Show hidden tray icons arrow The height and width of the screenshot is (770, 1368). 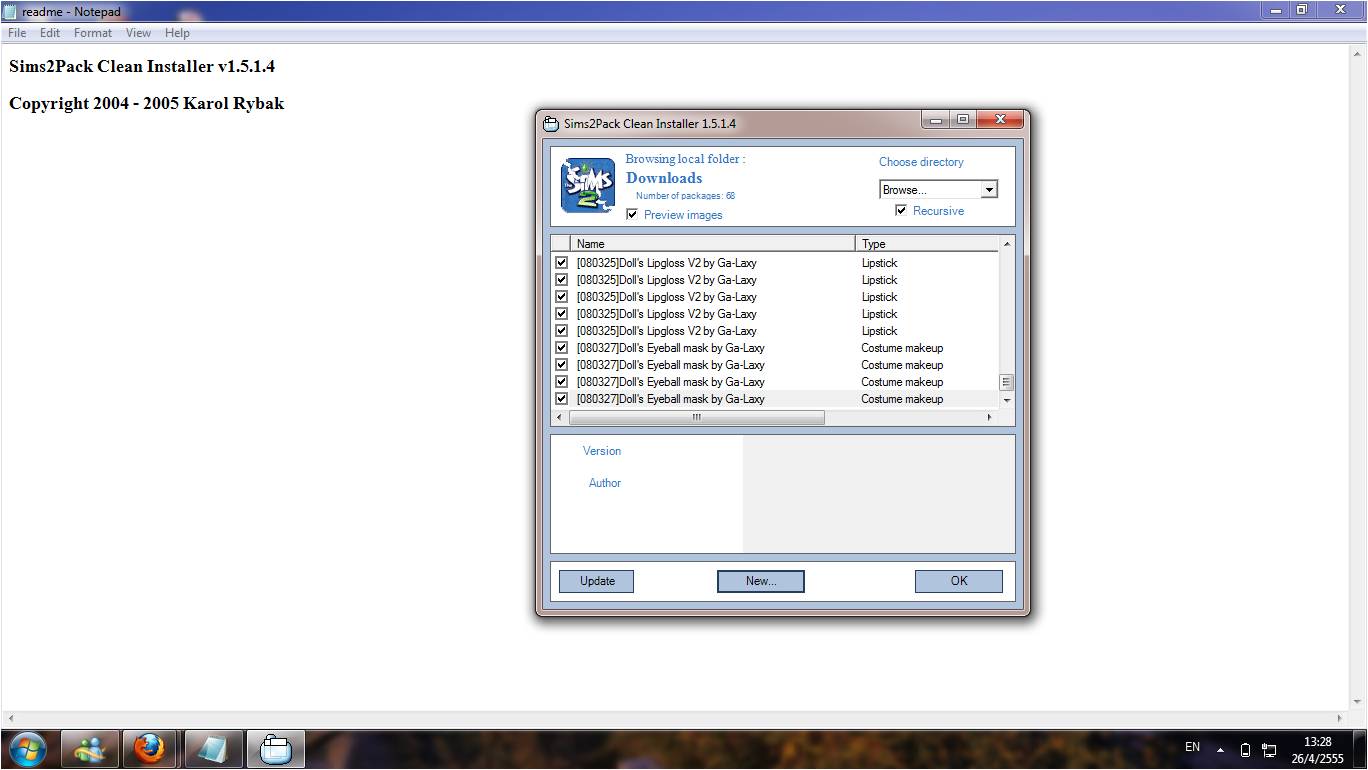click(x=1220, y=749)
